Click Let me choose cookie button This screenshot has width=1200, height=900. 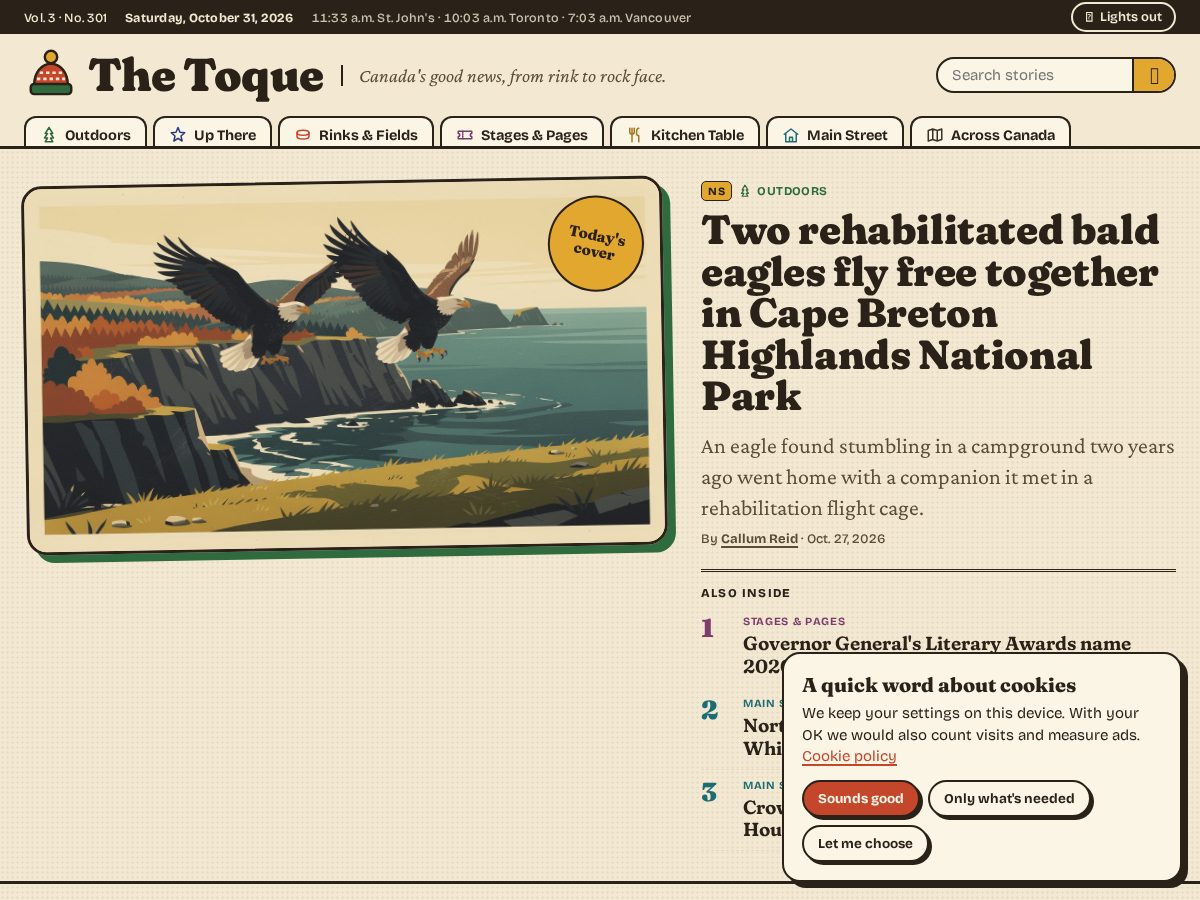865,843
